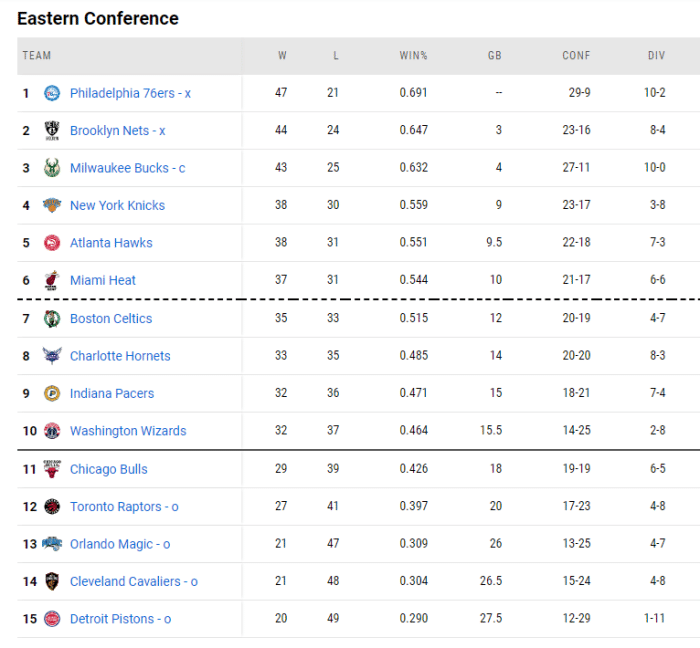Click the Philadelphia 76ers team logo

[52, 93]
